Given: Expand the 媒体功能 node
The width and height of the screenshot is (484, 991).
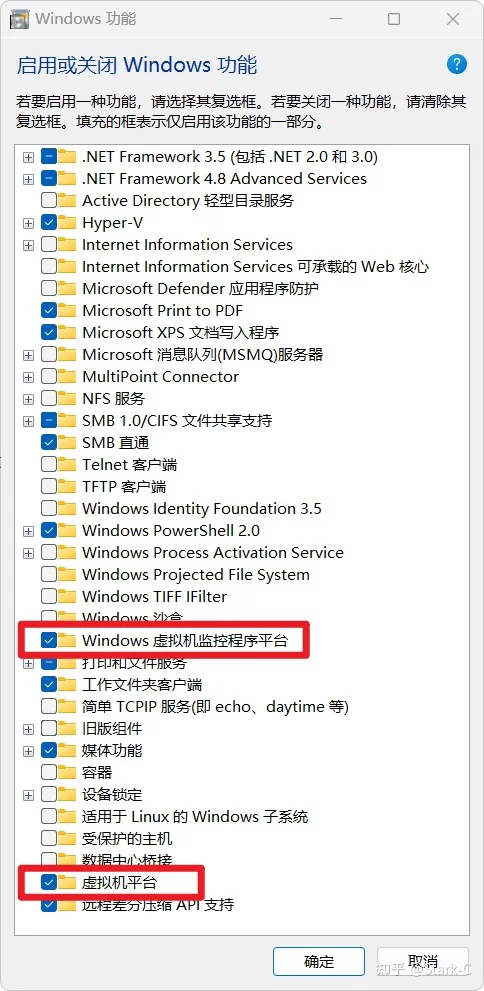Looking at the screenshot, I should pos(28,751).
